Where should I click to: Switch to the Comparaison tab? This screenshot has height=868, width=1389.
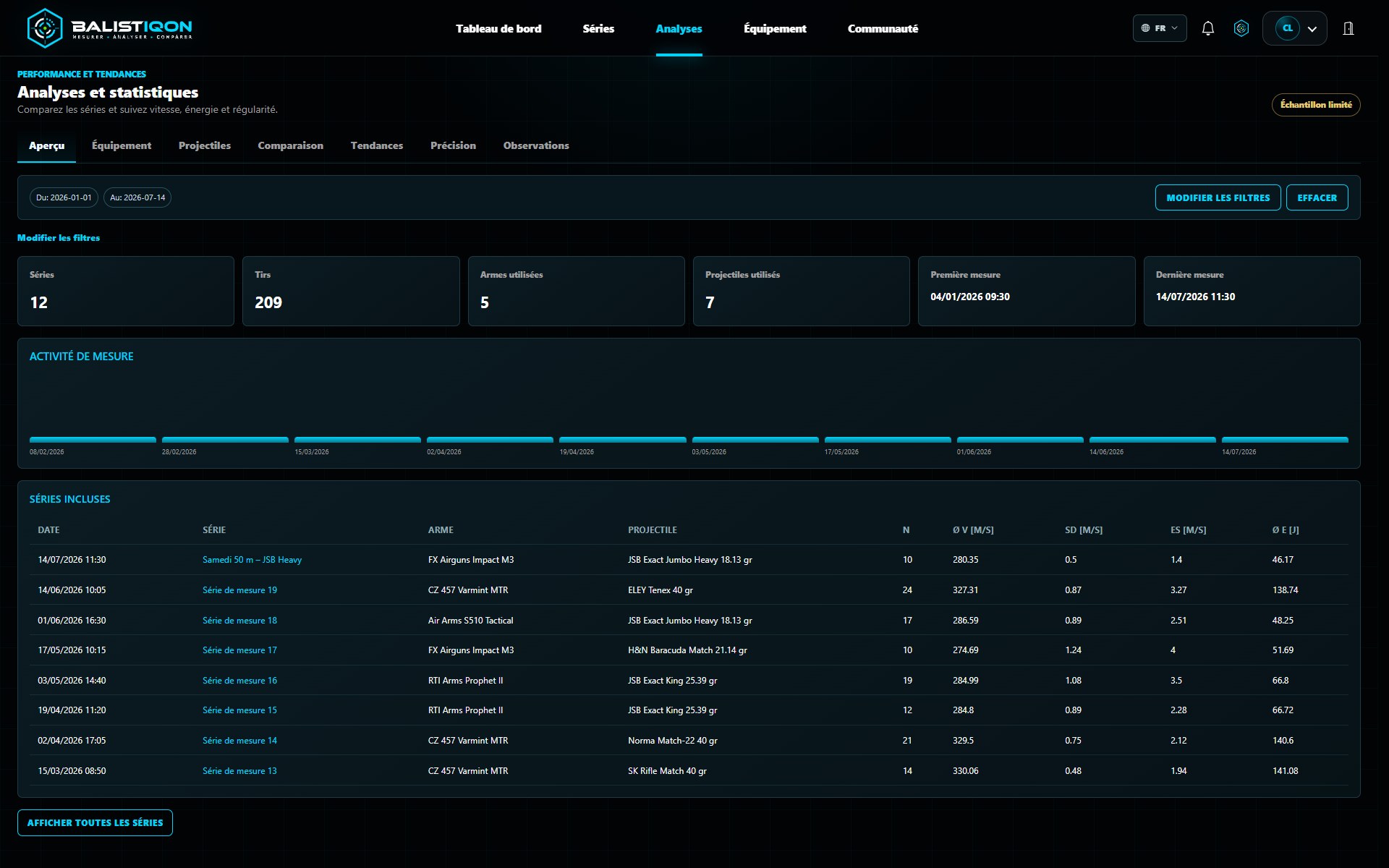click(290, 145)
